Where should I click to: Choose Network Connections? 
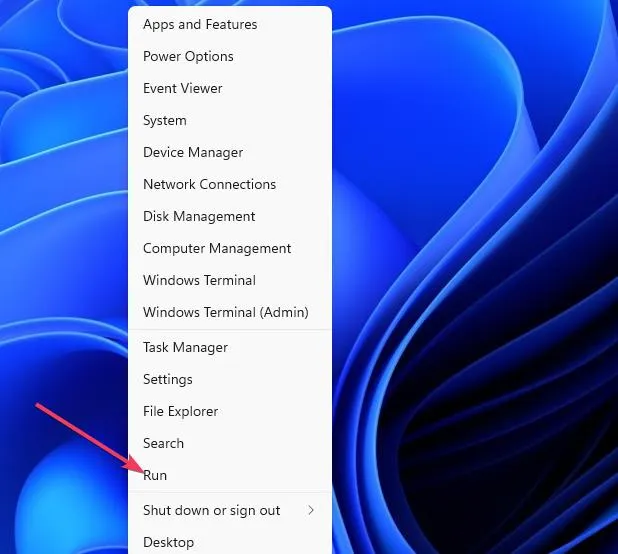230,184
